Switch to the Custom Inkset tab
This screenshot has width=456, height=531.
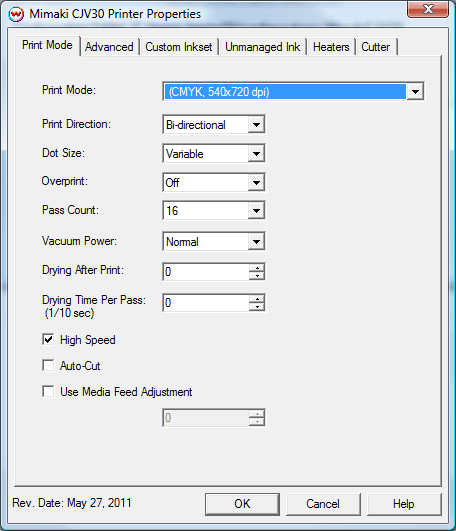[179, 47]
